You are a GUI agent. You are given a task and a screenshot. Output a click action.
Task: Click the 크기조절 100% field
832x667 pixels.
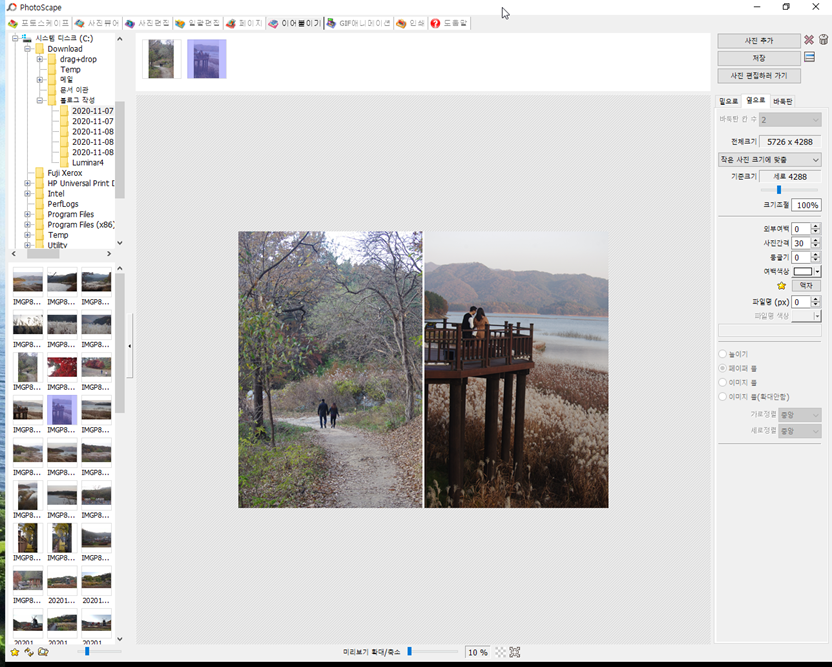pyautogui.click(x=806, y=205)
